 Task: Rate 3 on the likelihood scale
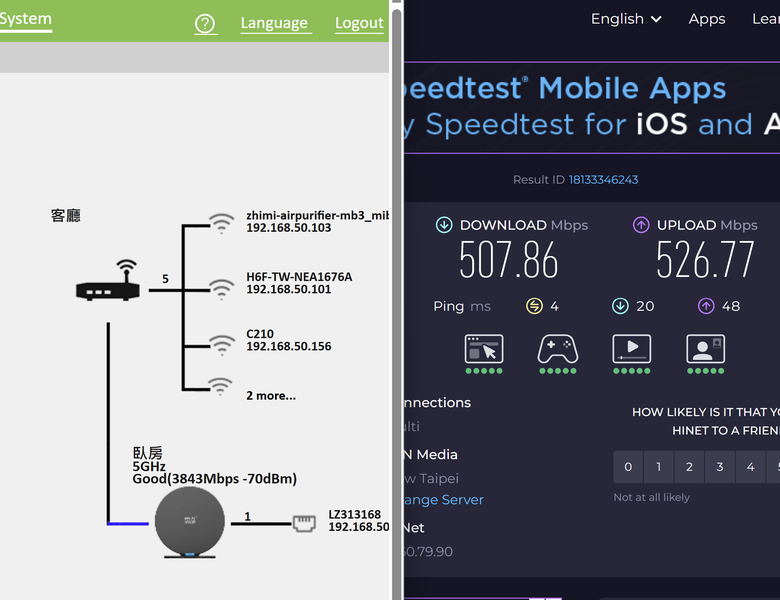point(720,467)
